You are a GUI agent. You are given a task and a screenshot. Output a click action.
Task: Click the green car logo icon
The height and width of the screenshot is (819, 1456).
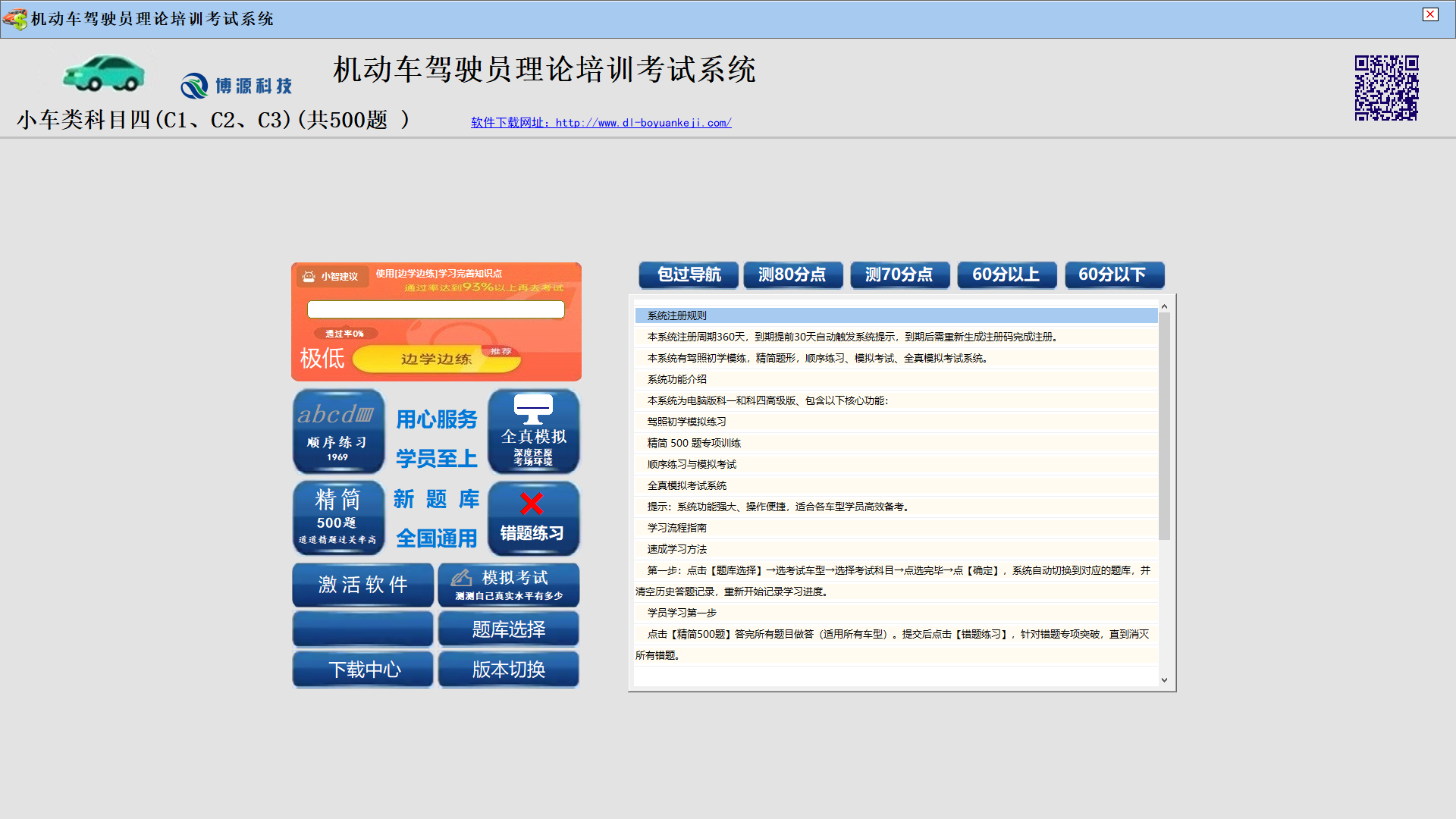coord(104,74)
